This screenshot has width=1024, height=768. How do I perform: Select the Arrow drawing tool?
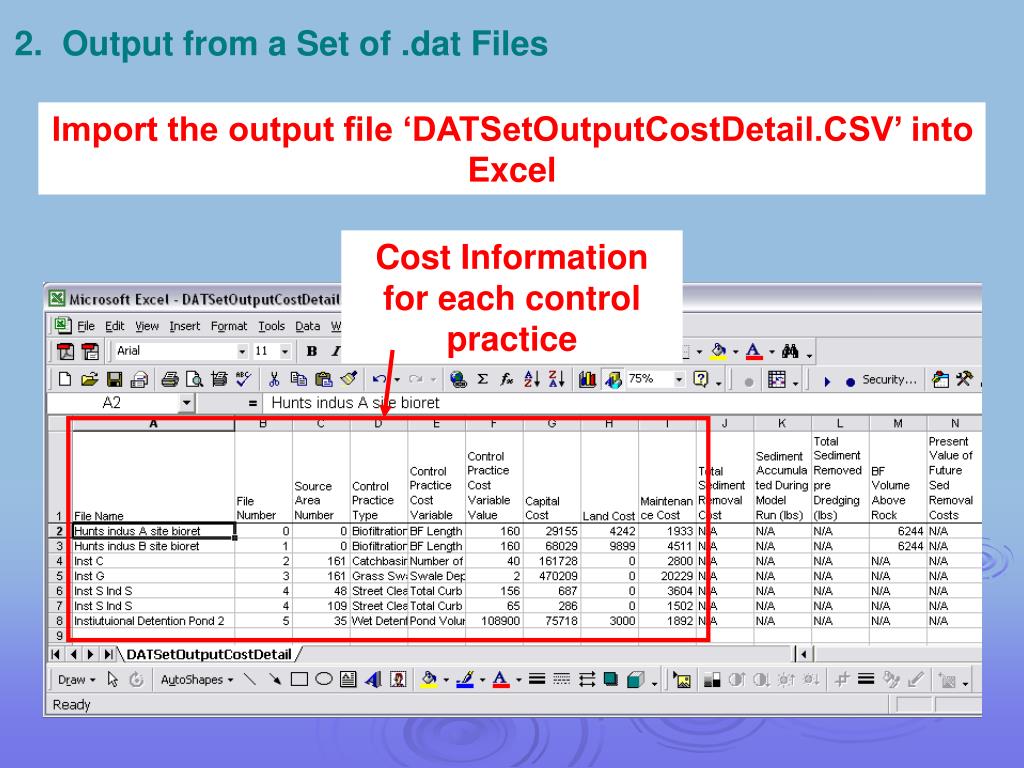(x=275, y=680)
